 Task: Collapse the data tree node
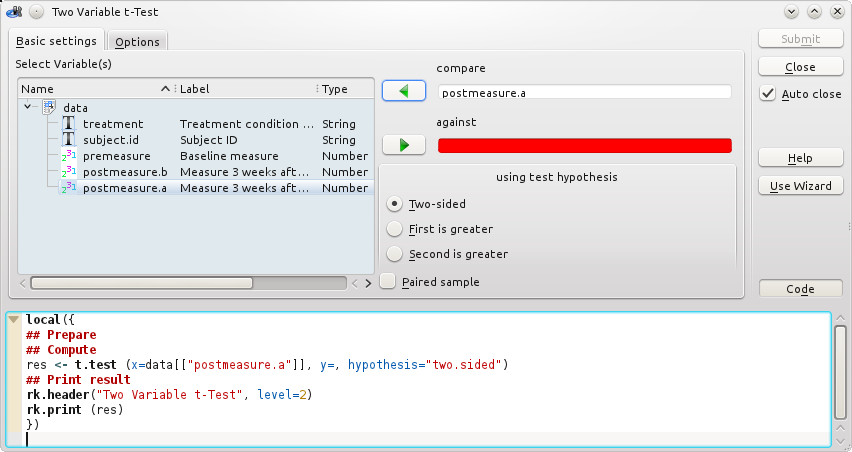[27, 107]
